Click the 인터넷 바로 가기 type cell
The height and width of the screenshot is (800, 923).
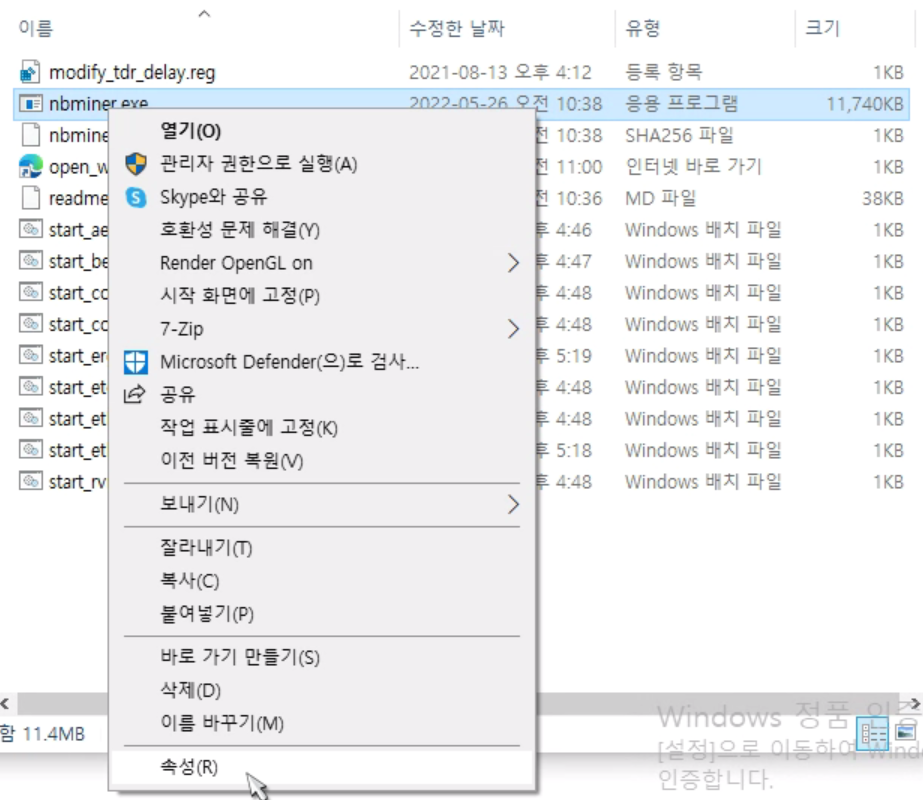693,167
